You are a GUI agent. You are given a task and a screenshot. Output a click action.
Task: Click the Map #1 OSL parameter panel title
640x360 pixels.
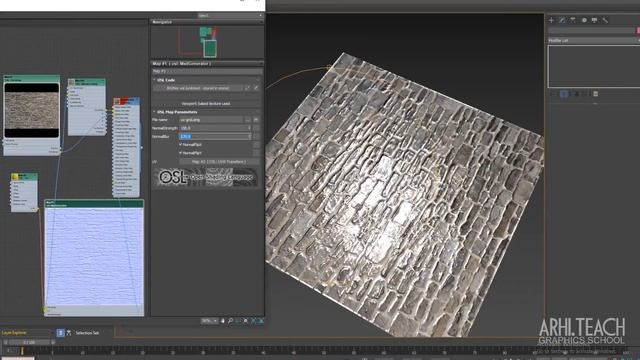(207, 64)
